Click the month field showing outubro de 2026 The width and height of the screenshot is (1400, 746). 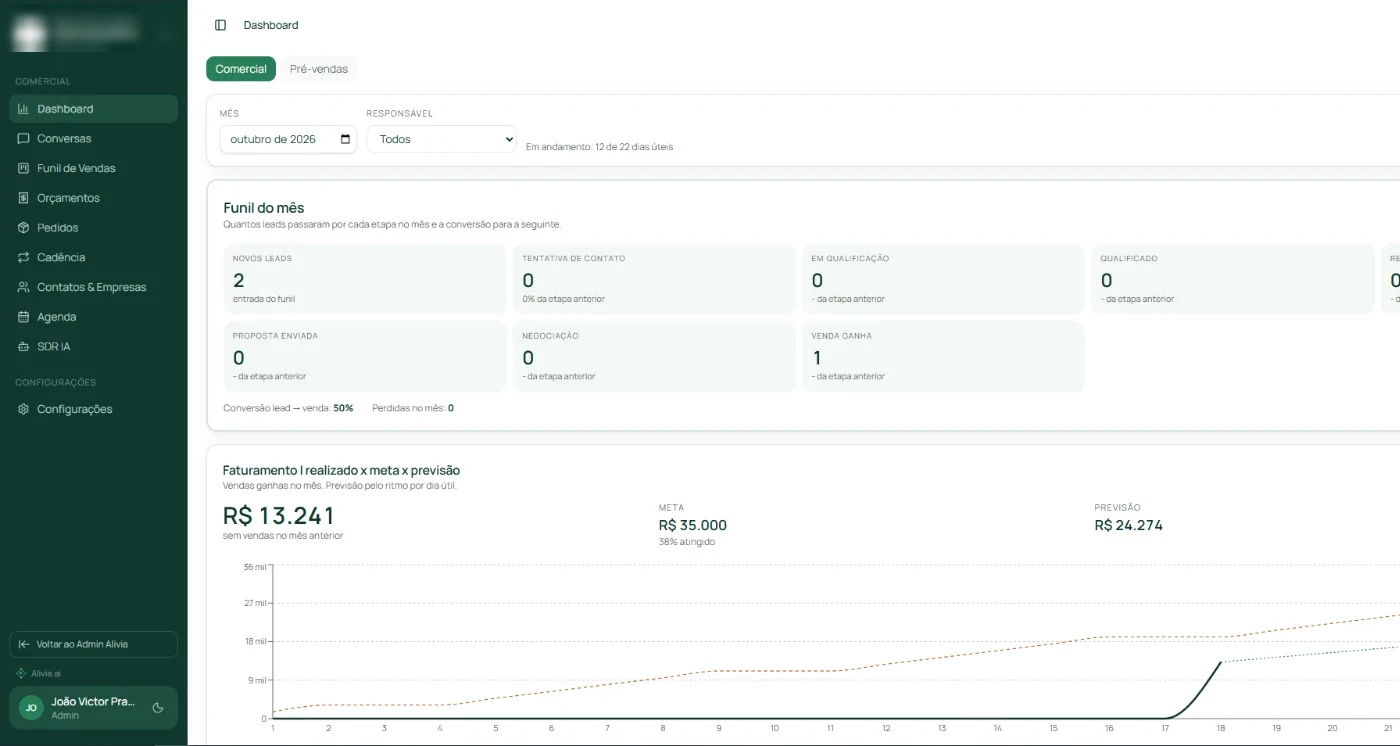288,139
